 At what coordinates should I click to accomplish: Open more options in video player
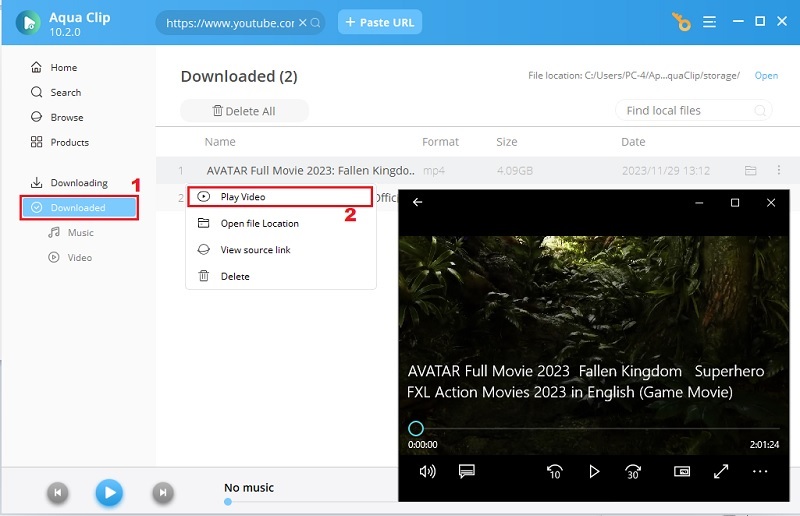click(x=760, y=472)
